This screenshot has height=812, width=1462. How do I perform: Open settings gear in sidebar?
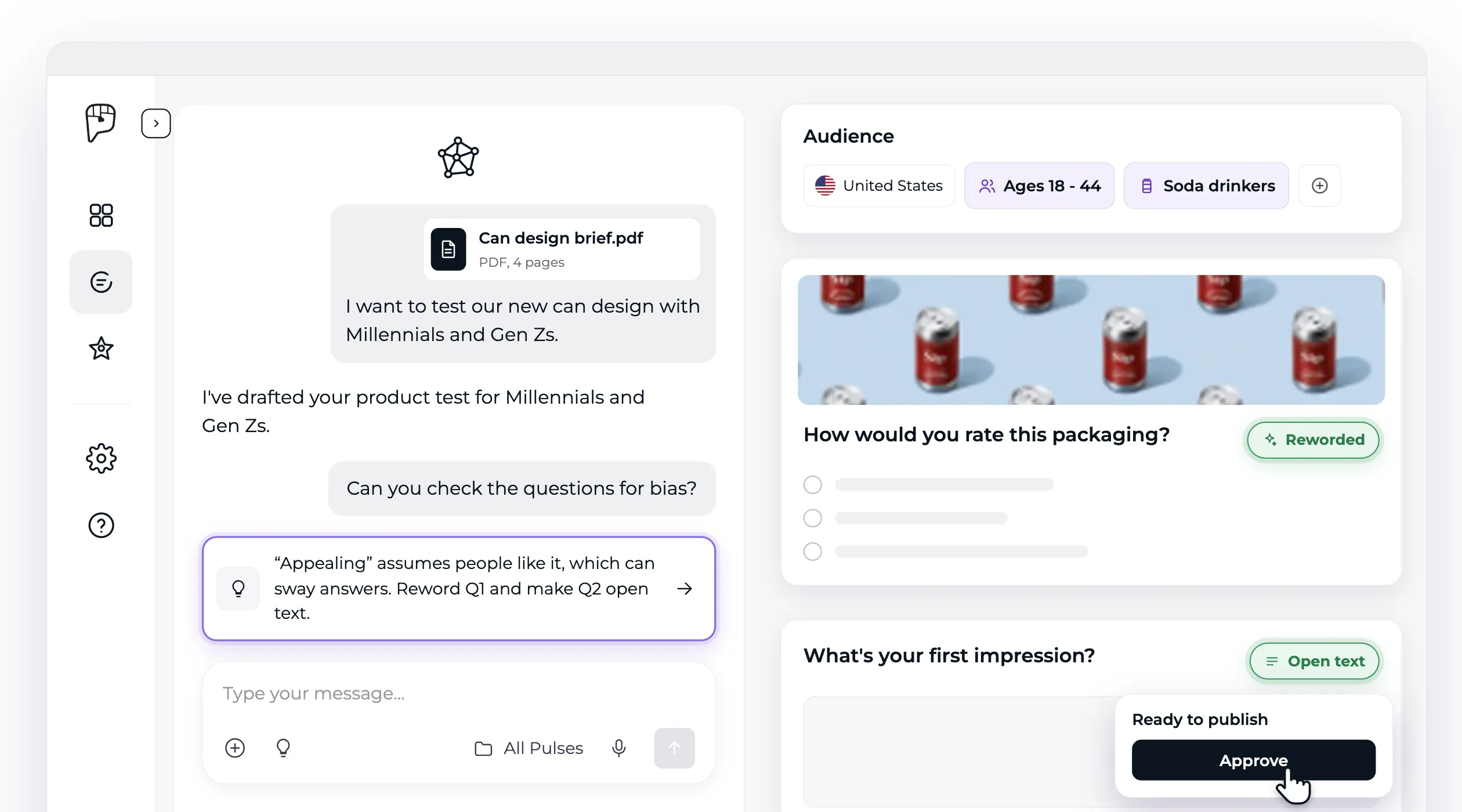(x=101, y=459)
